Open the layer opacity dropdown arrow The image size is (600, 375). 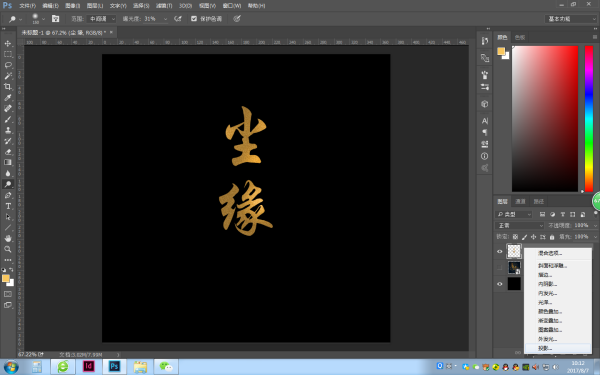click(x=595, y=225)
